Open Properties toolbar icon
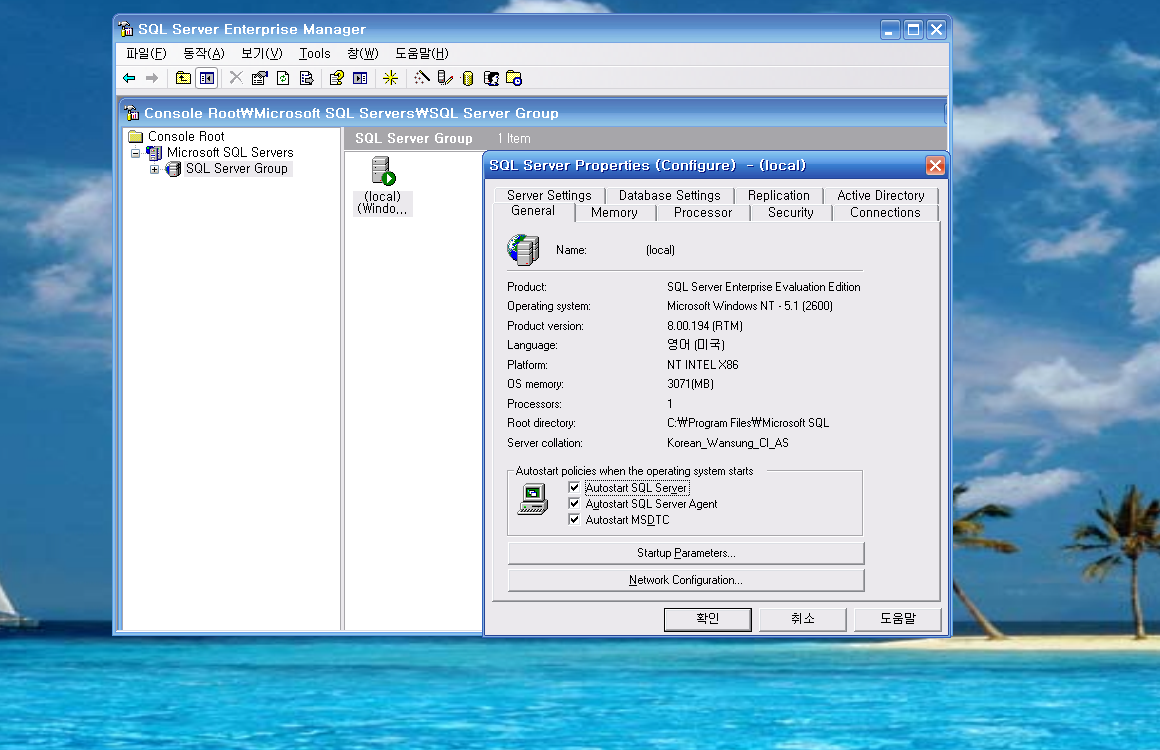This screenshot has width=1160, height=750. (x=260, y=78)
